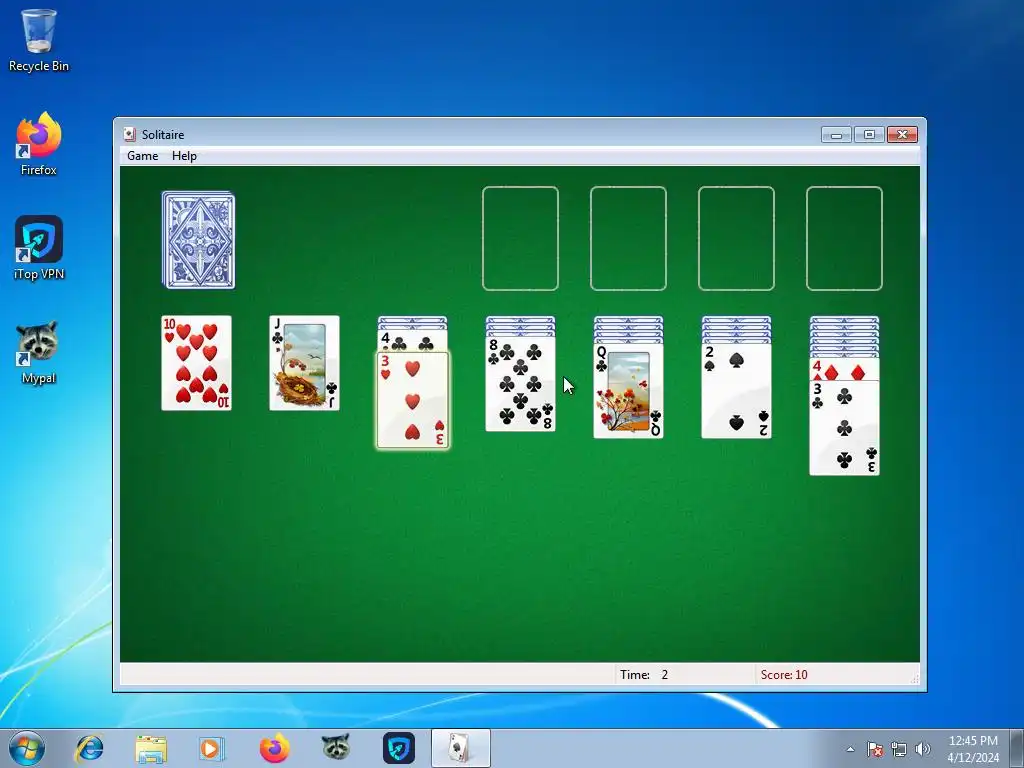Viewport: 1024px width, 768px height.
Task: Close the Solitaire window
Action: coord(903,135)
